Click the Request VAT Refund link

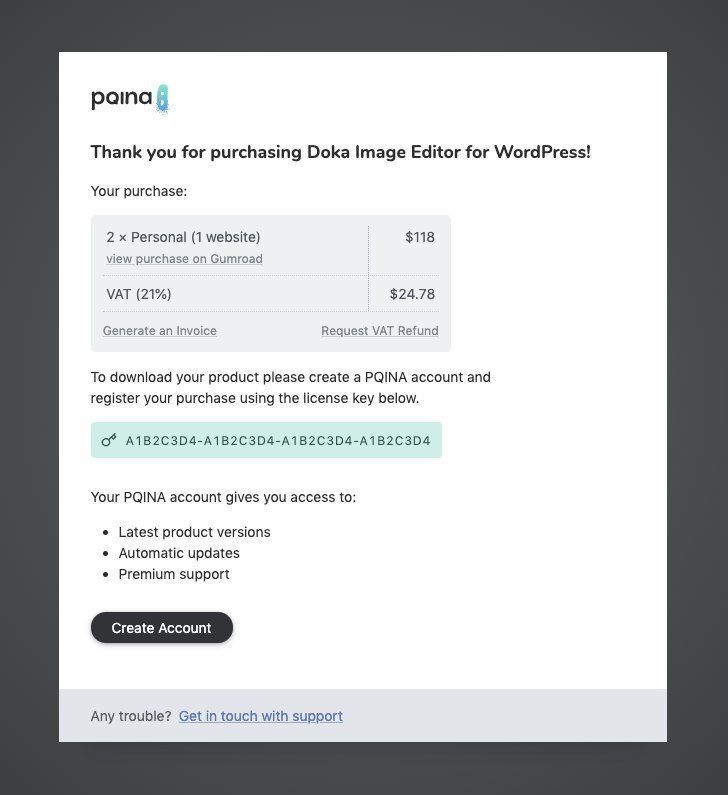[379, 331]
